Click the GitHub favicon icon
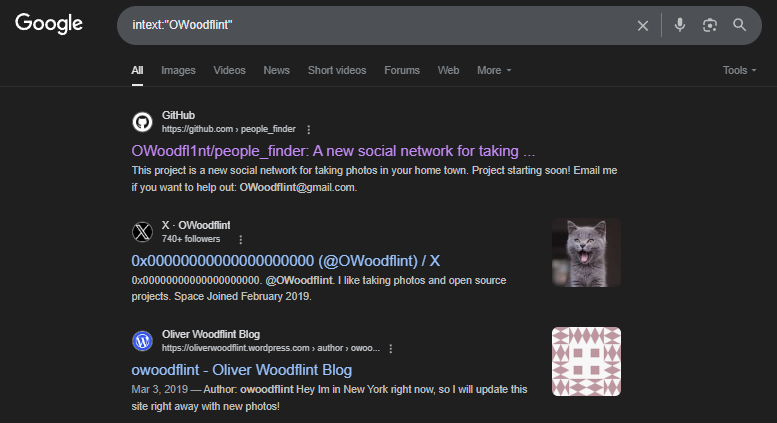Image resolution: width=777 pixels, height=423 pixels. (142, 122)
